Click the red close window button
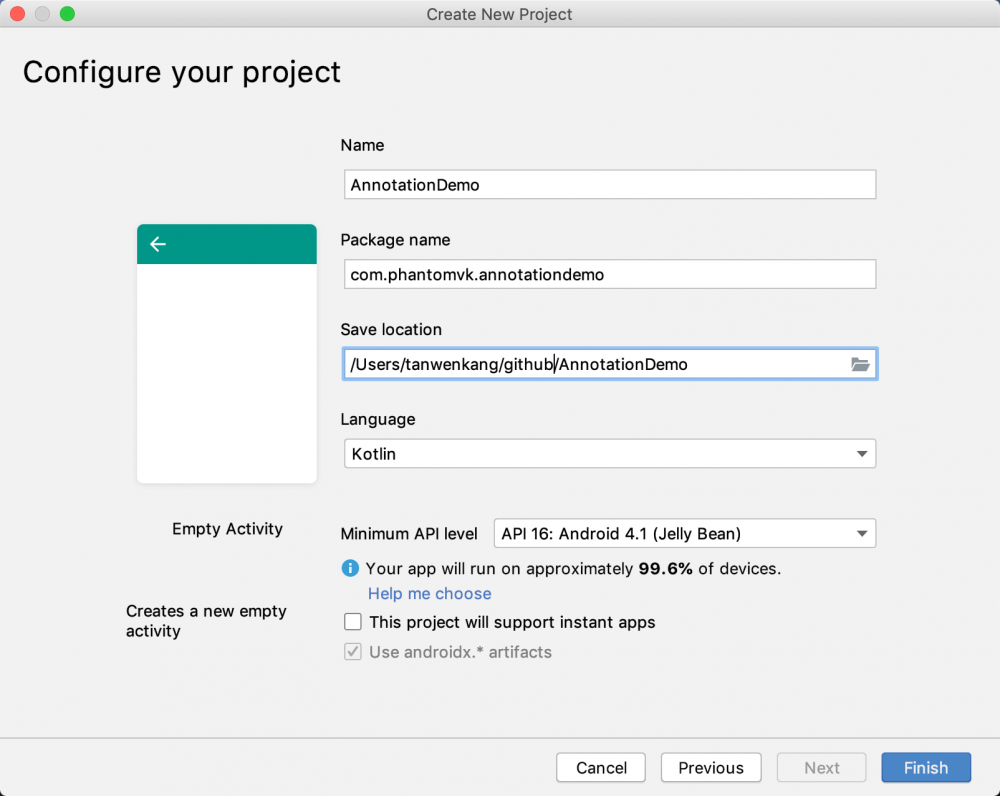1000x796 pixels. [x=19, y=14]
